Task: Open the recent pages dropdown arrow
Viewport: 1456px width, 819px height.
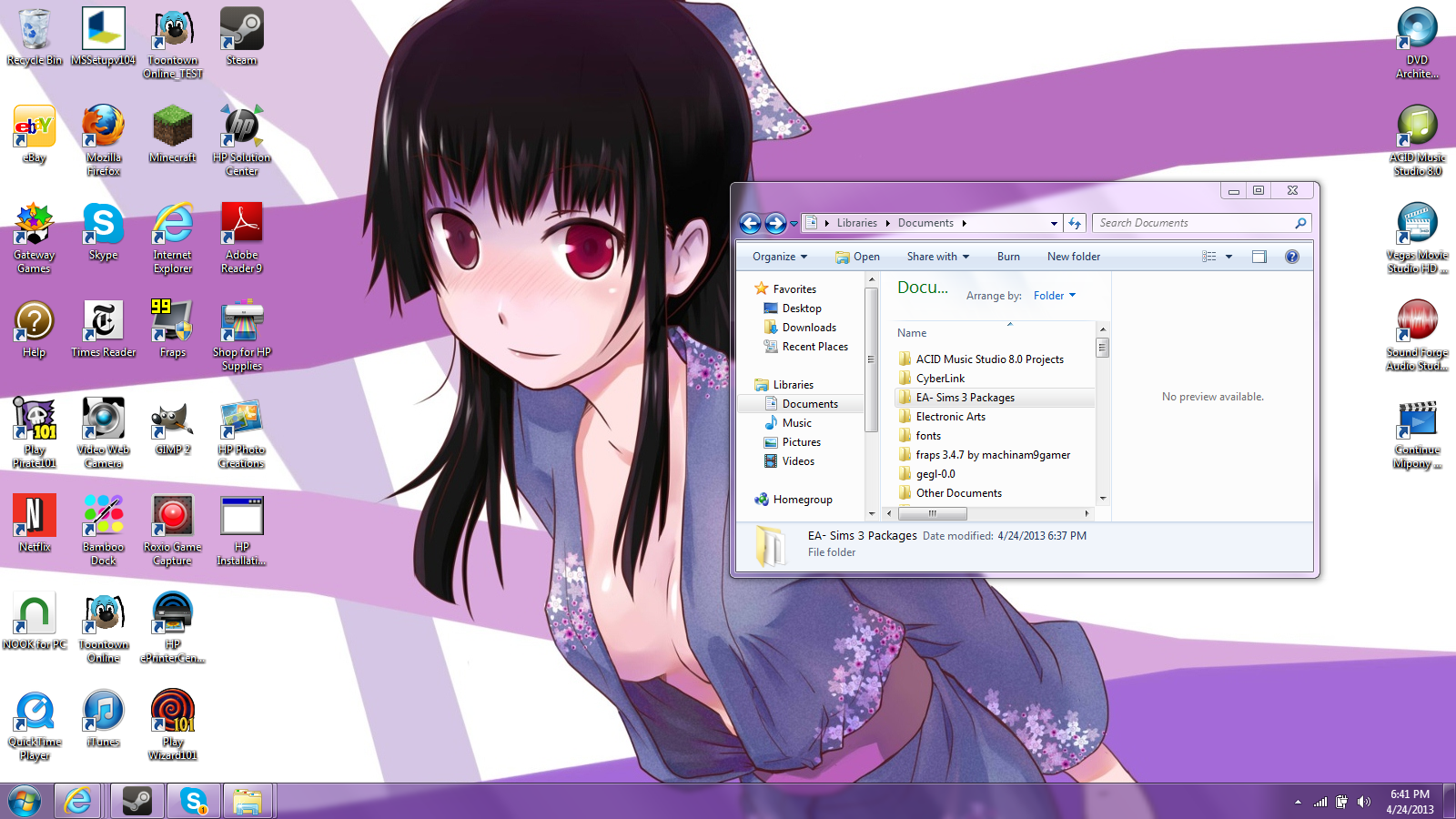Action: [x=794, y=224]
